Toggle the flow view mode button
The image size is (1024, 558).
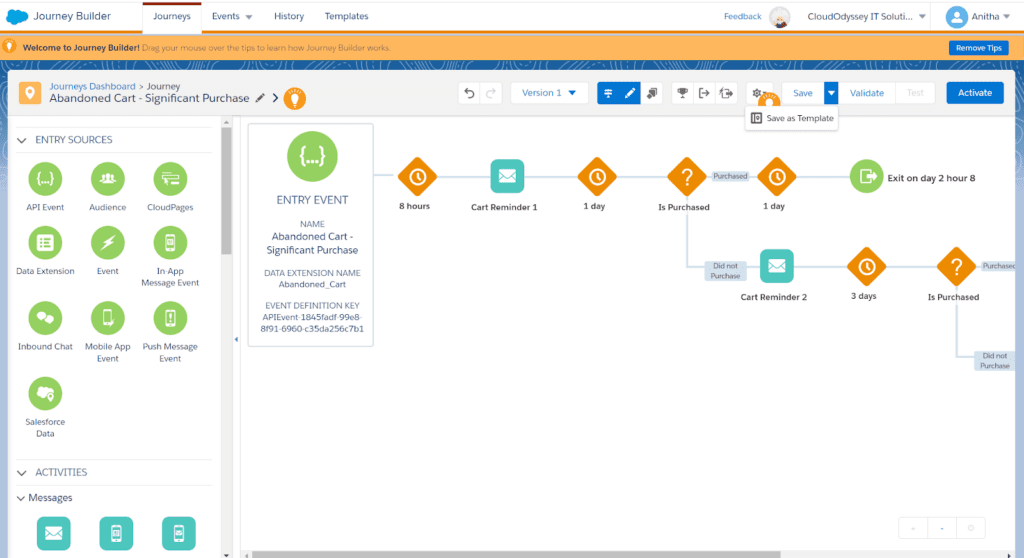point(608,93)
